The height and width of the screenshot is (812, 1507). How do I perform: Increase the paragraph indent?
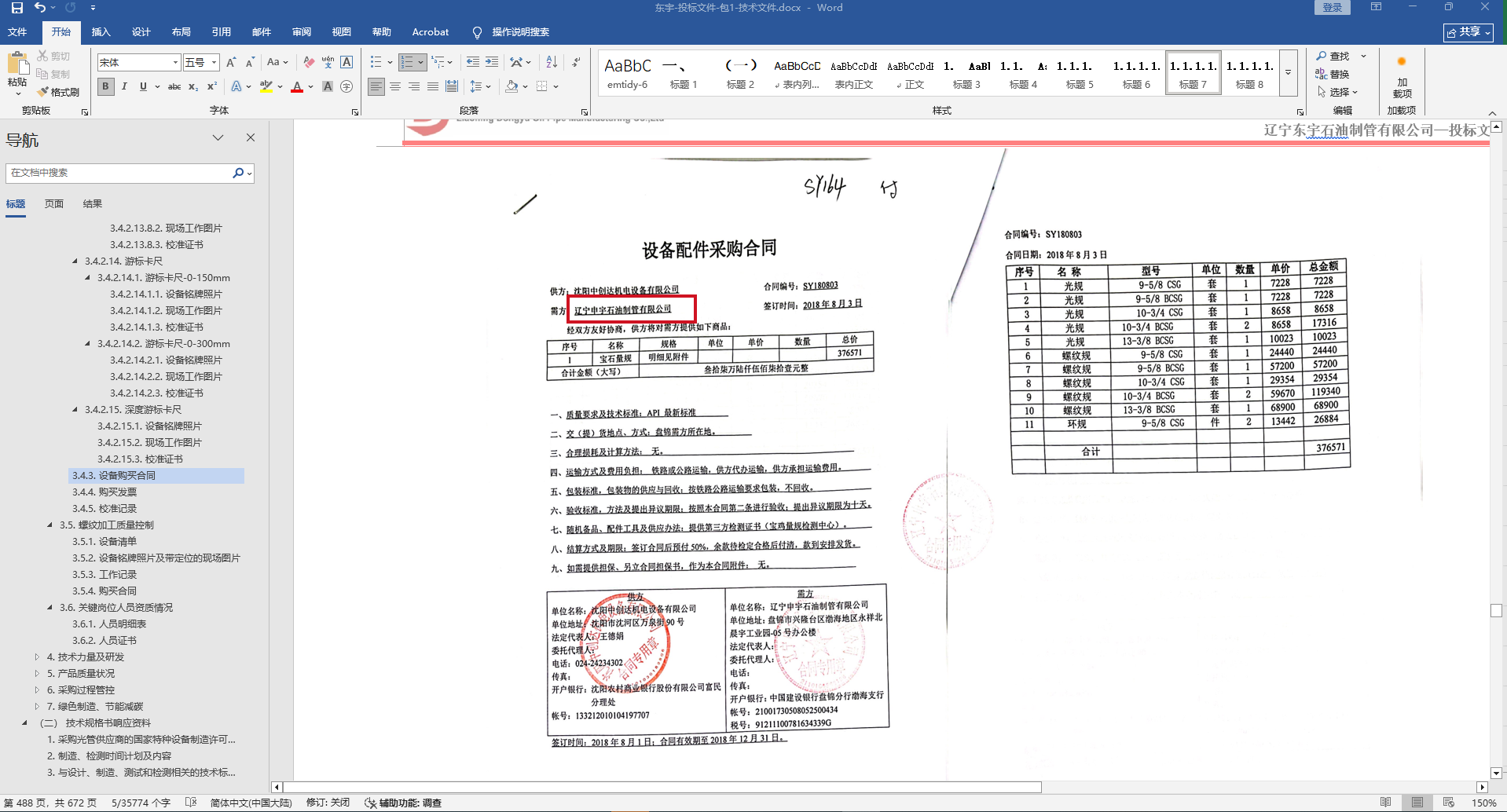point(492,62)
